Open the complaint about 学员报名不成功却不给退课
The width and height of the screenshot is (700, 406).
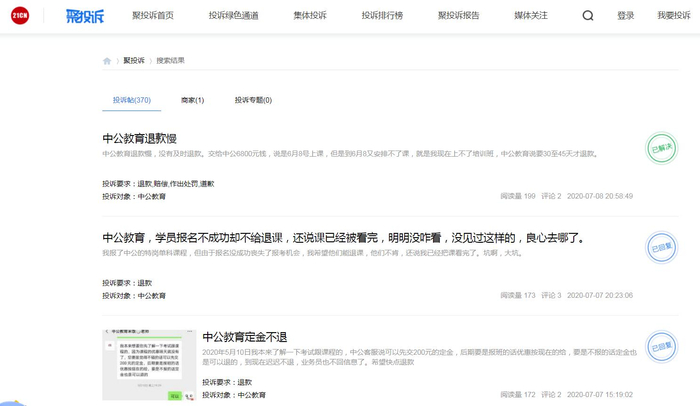pyautogui.click(x=343, y=238)
